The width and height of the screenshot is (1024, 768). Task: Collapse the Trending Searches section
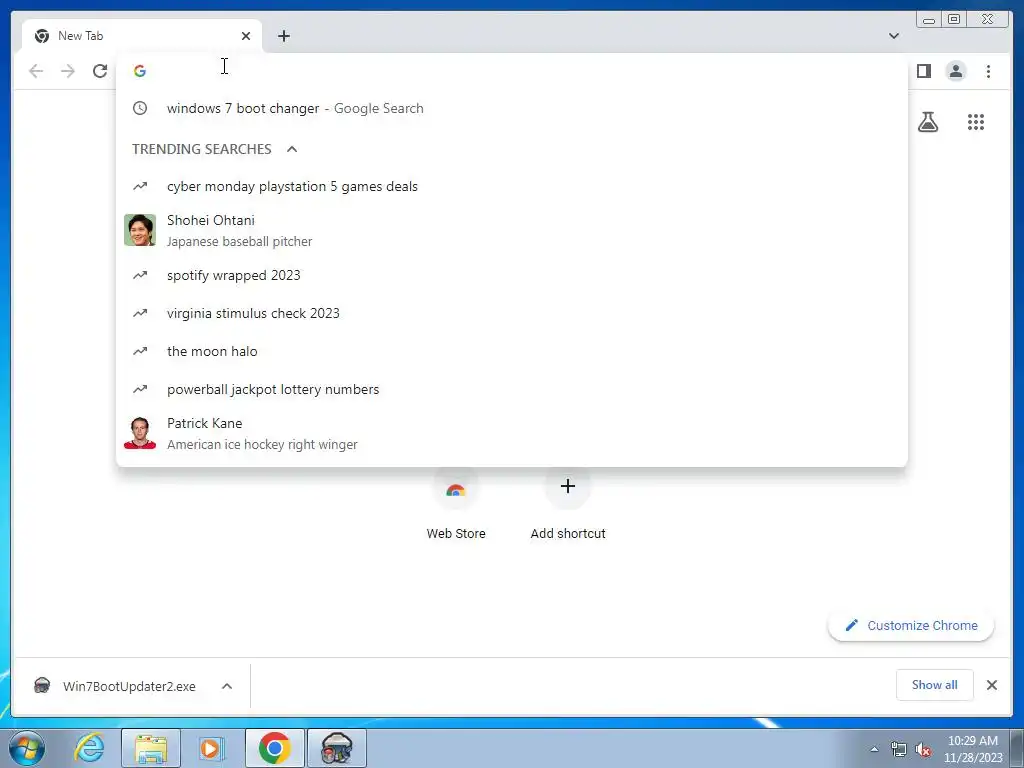tap(292, 149)
